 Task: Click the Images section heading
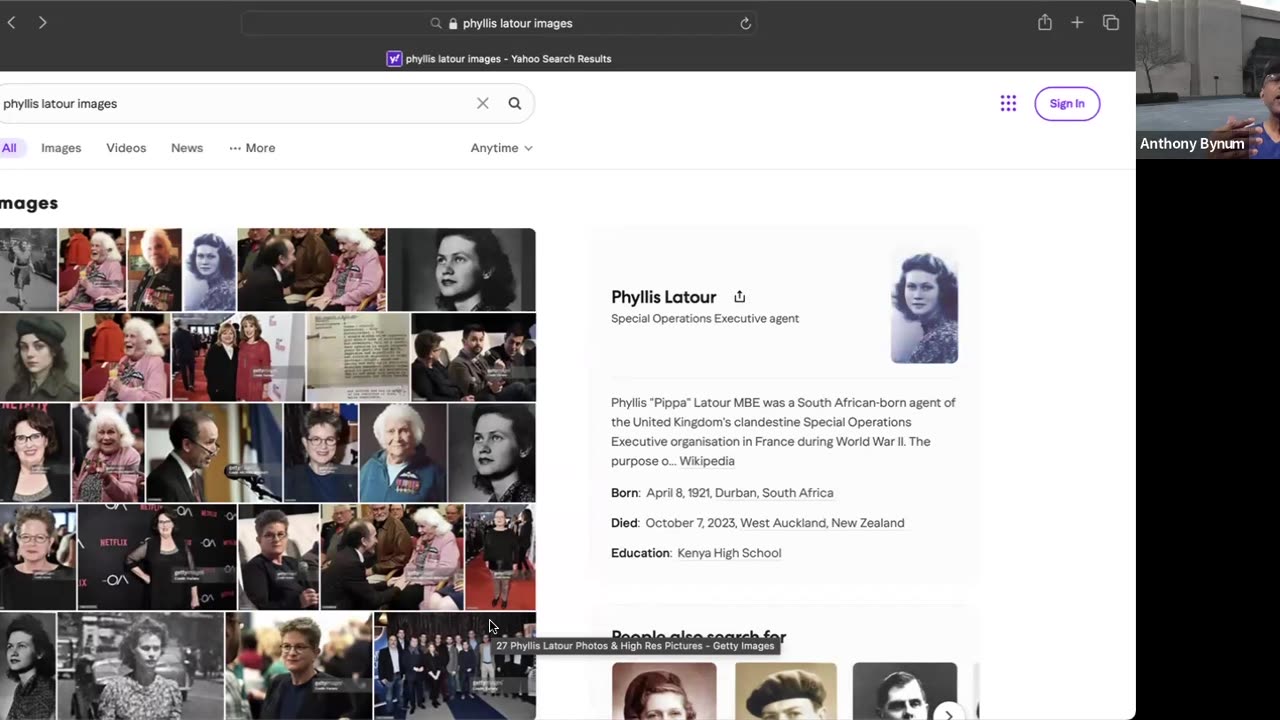pos(29,203)
